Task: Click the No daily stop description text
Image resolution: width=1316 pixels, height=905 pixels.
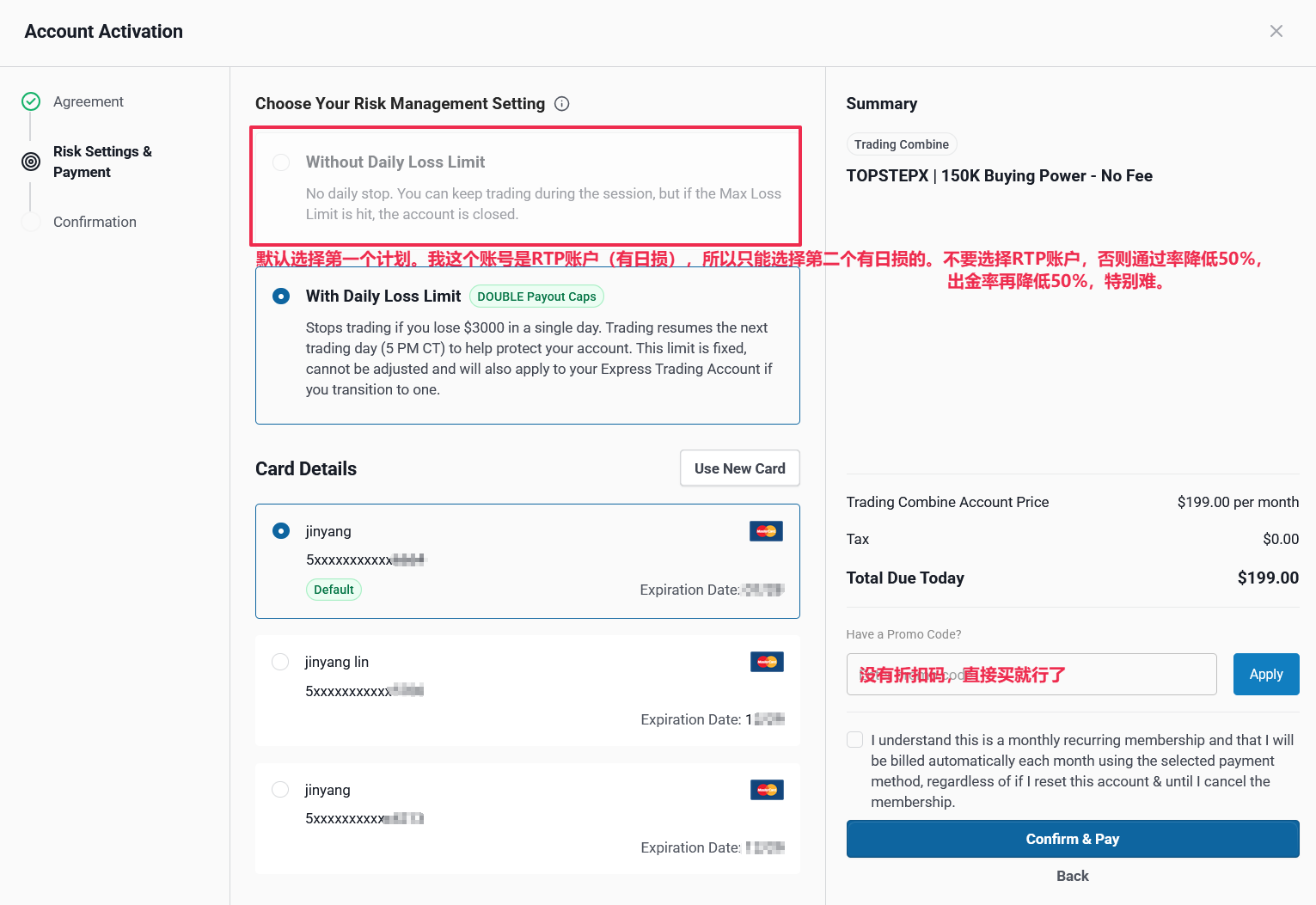Action: pyautogui.click(x=543, y=204)
